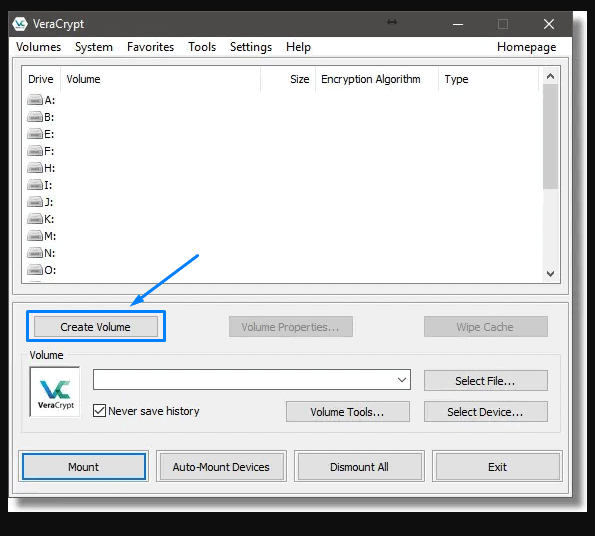The image size is (595, 536).
Task: Select drive H: icon in list
Action: 35,168
